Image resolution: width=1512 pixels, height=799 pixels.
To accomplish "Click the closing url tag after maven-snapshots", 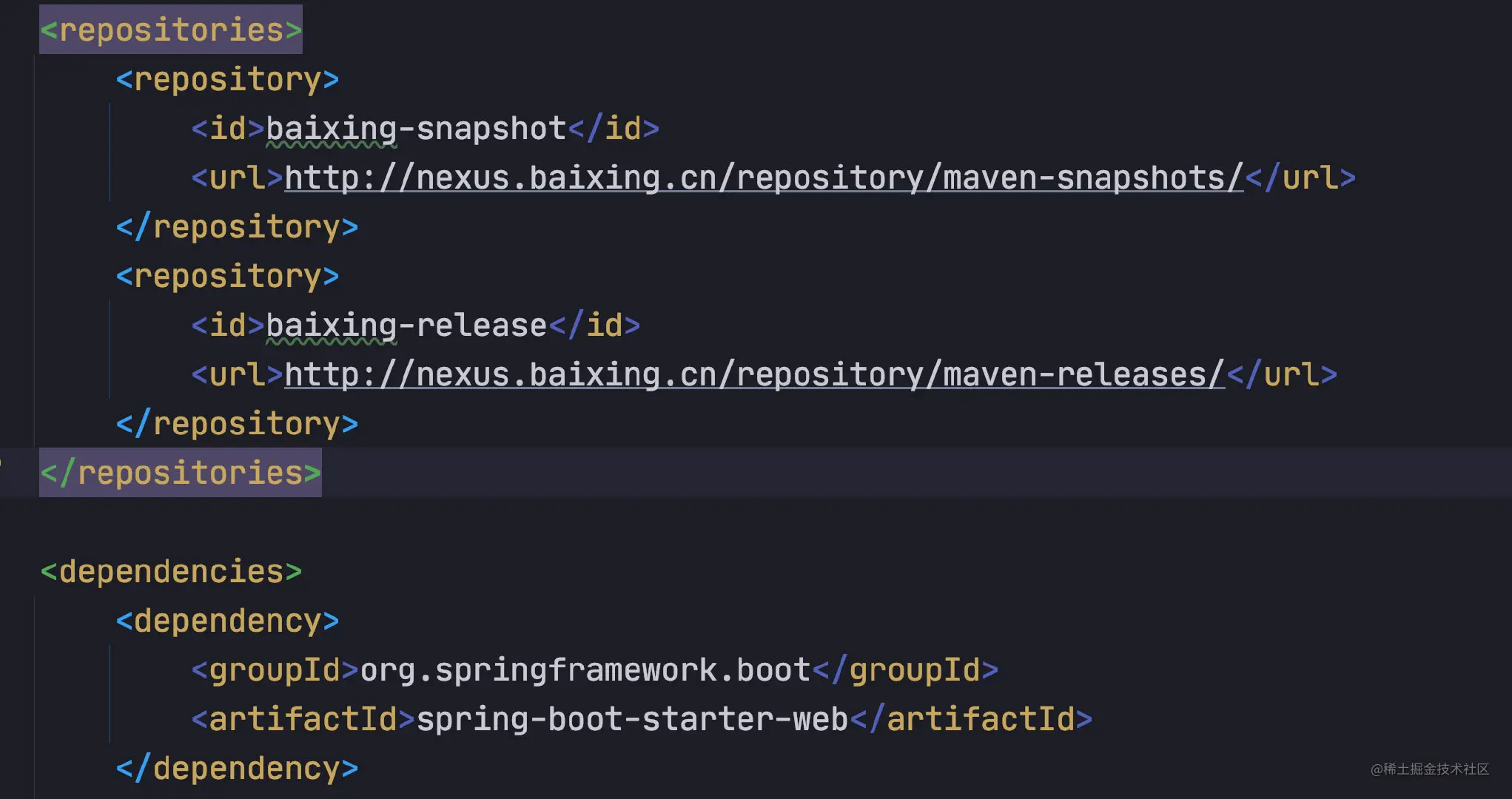I will click(1300, 178).
